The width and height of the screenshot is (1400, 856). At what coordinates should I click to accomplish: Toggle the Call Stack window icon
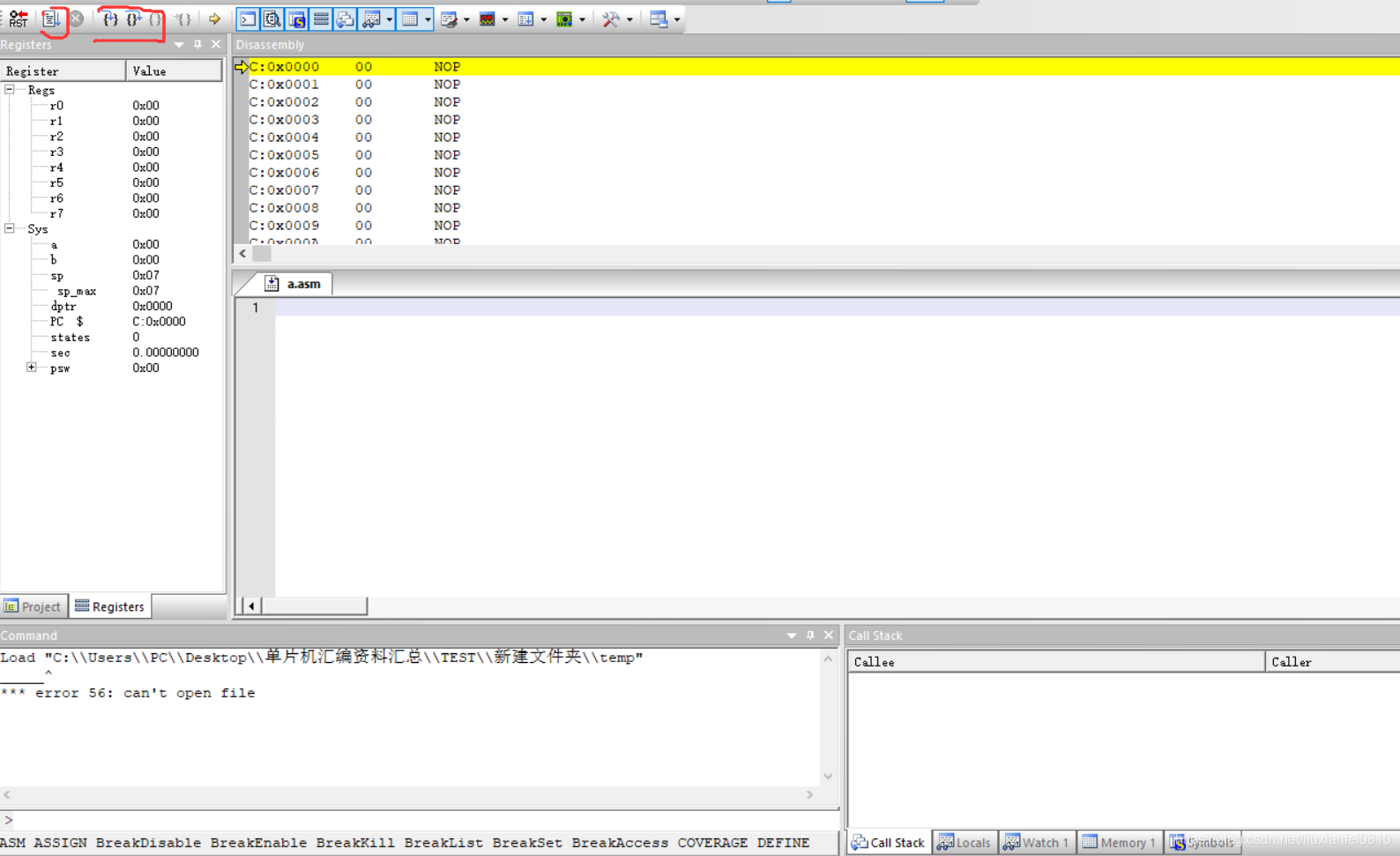(x=346, y=19)
